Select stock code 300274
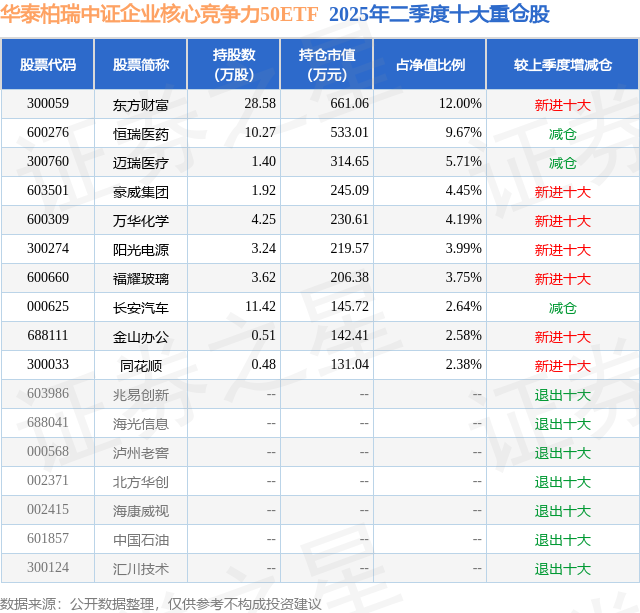The height and width of the screenshot is (613, 640). click(x=48, y=249)
